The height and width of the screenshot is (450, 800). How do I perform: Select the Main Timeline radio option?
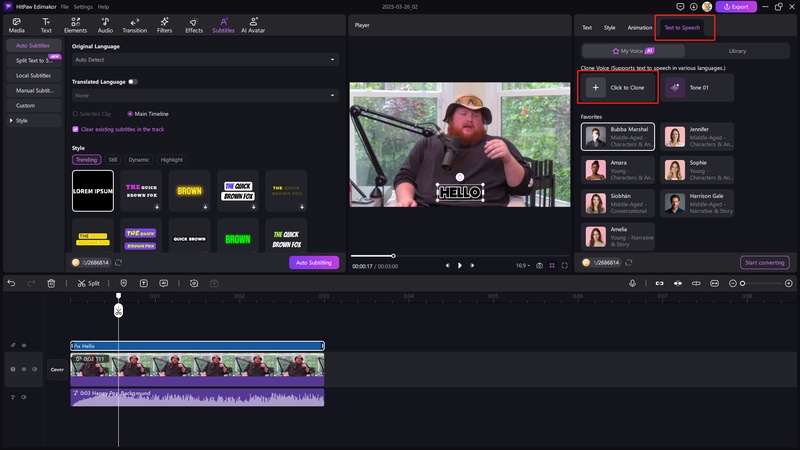pyautogui.click(x=148, y=114)
